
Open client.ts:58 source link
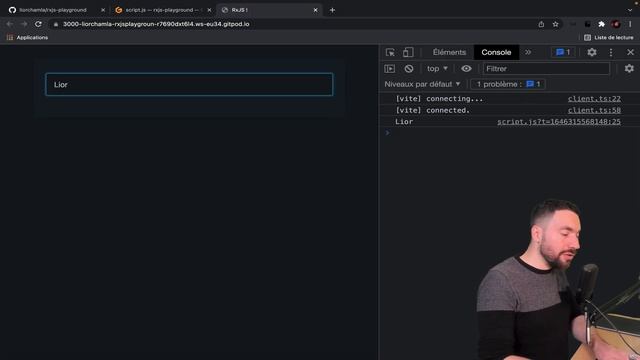(594, 110)
